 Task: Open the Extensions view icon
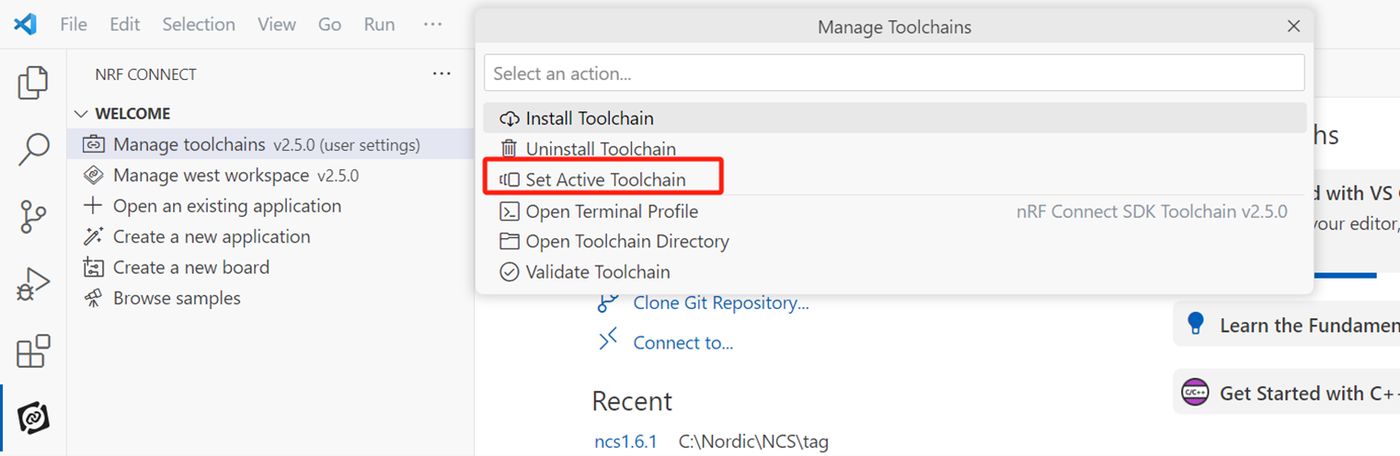(x=33, y=351)
